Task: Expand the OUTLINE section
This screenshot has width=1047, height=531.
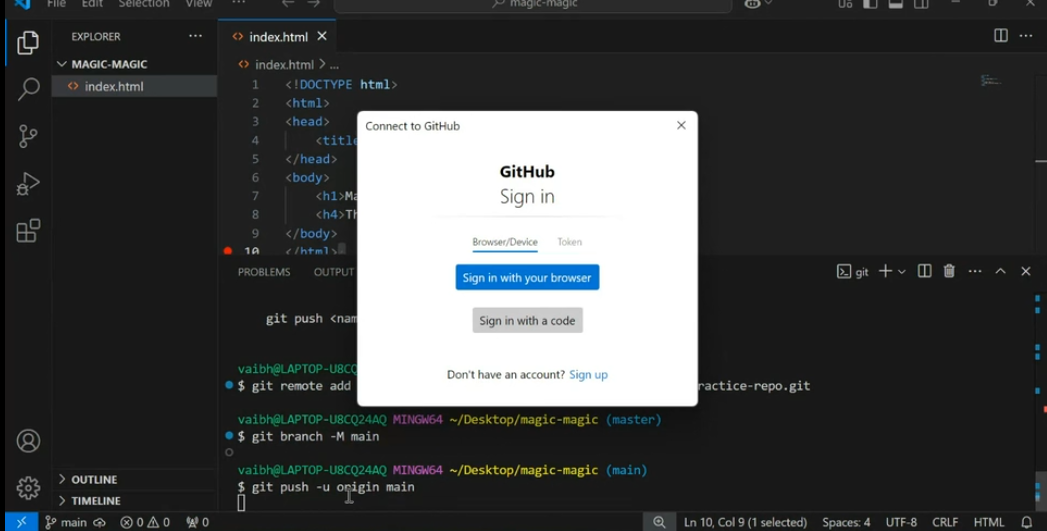Action: [94, 480]
